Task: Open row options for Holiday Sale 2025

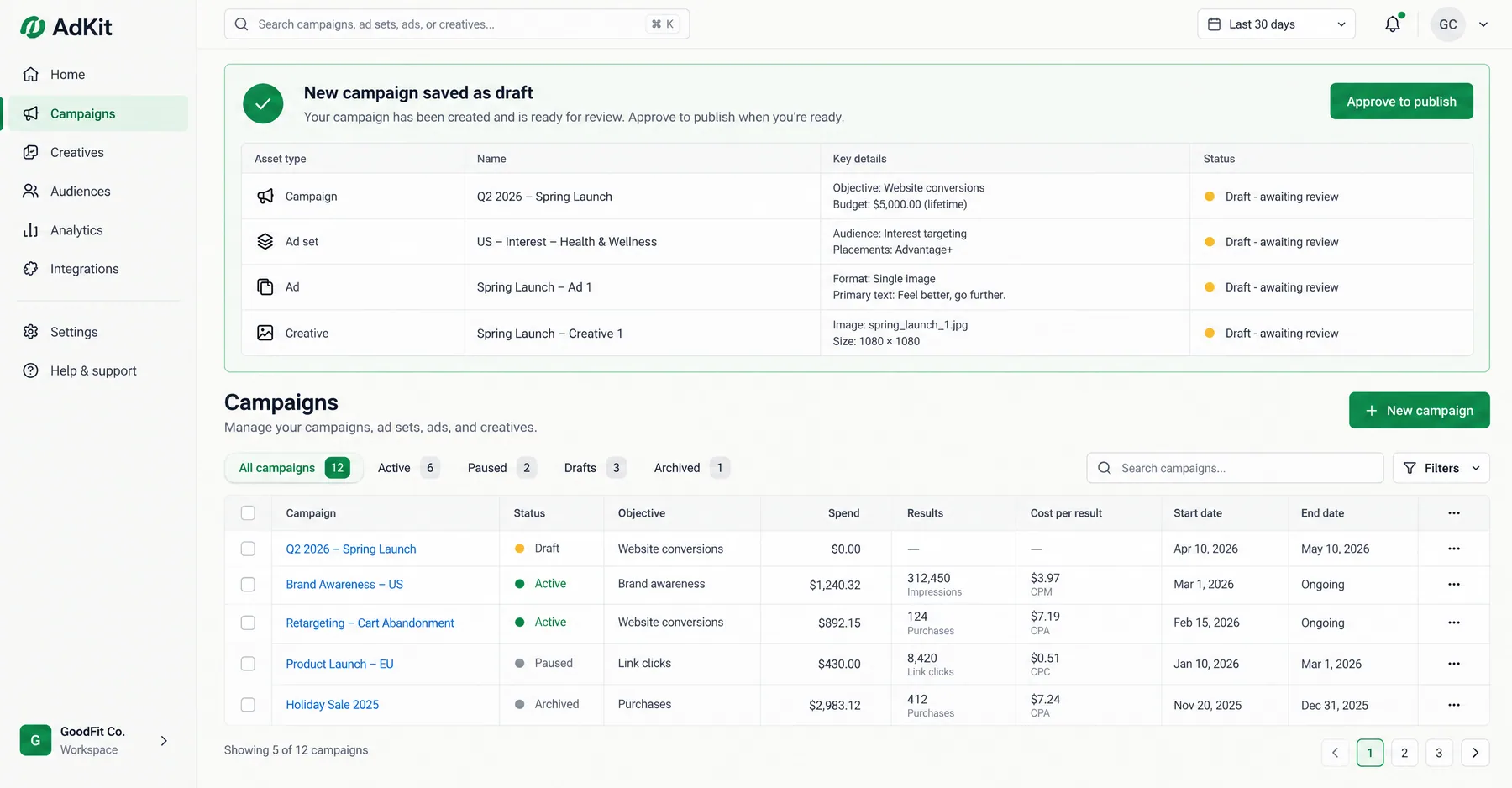Action: click(x=1454, y=705)
